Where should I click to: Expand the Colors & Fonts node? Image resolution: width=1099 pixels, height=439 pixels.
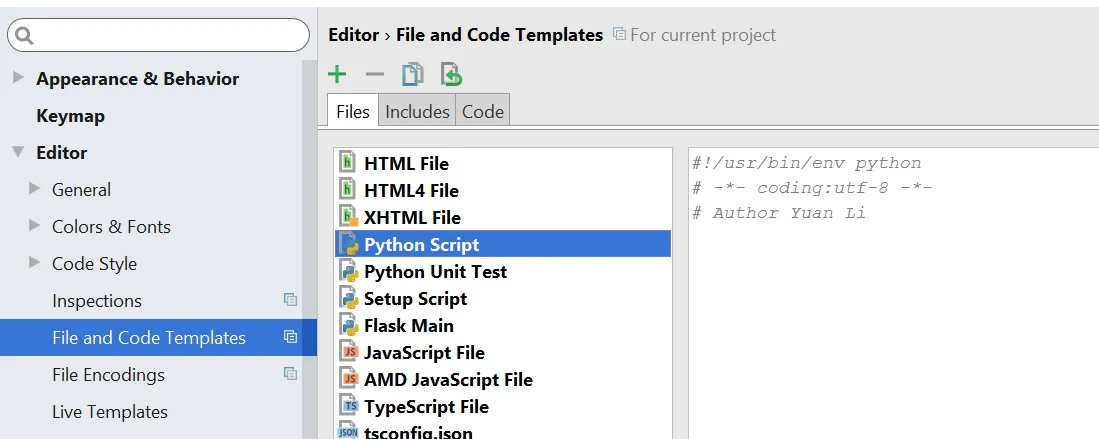(35, 226)
